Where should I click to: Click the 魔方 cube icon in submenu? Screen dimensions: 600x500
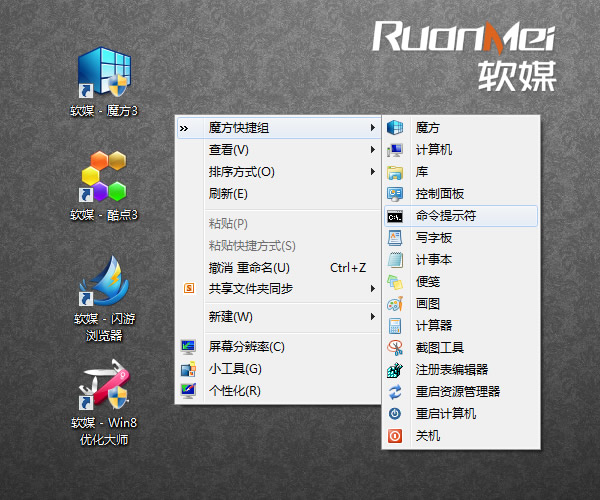[x=395, y=127]
